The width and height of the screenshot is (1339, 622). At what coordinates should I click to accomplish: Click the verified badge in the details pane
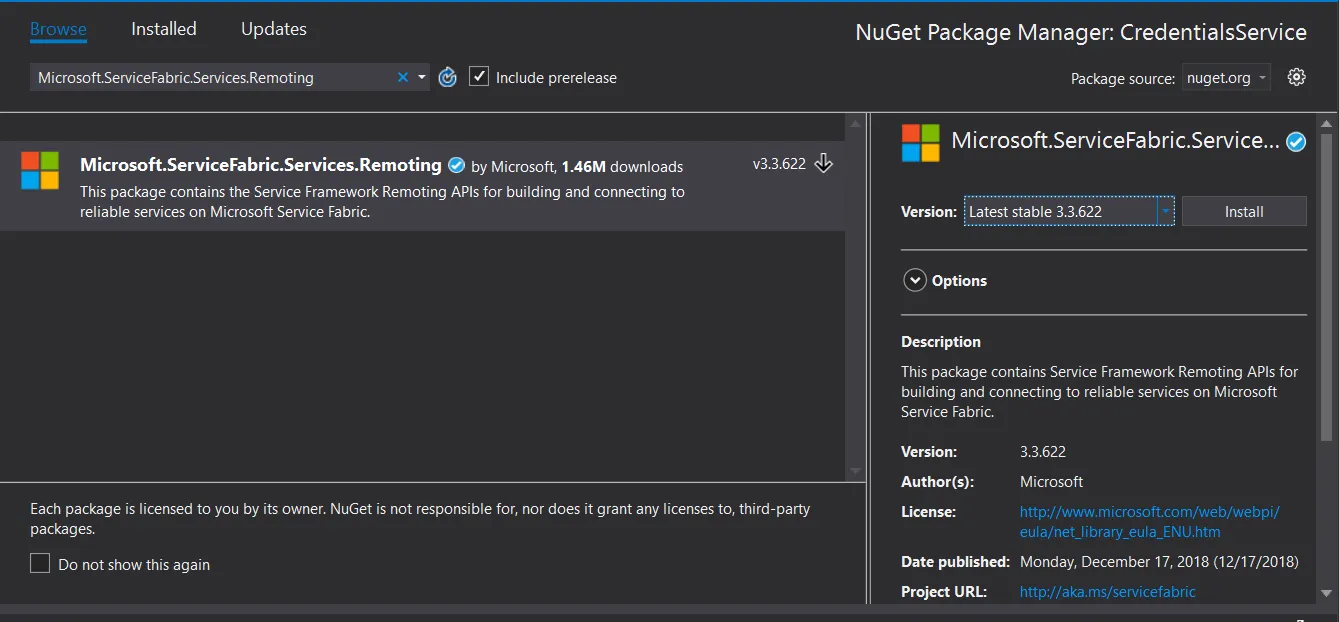point(1296,141)
